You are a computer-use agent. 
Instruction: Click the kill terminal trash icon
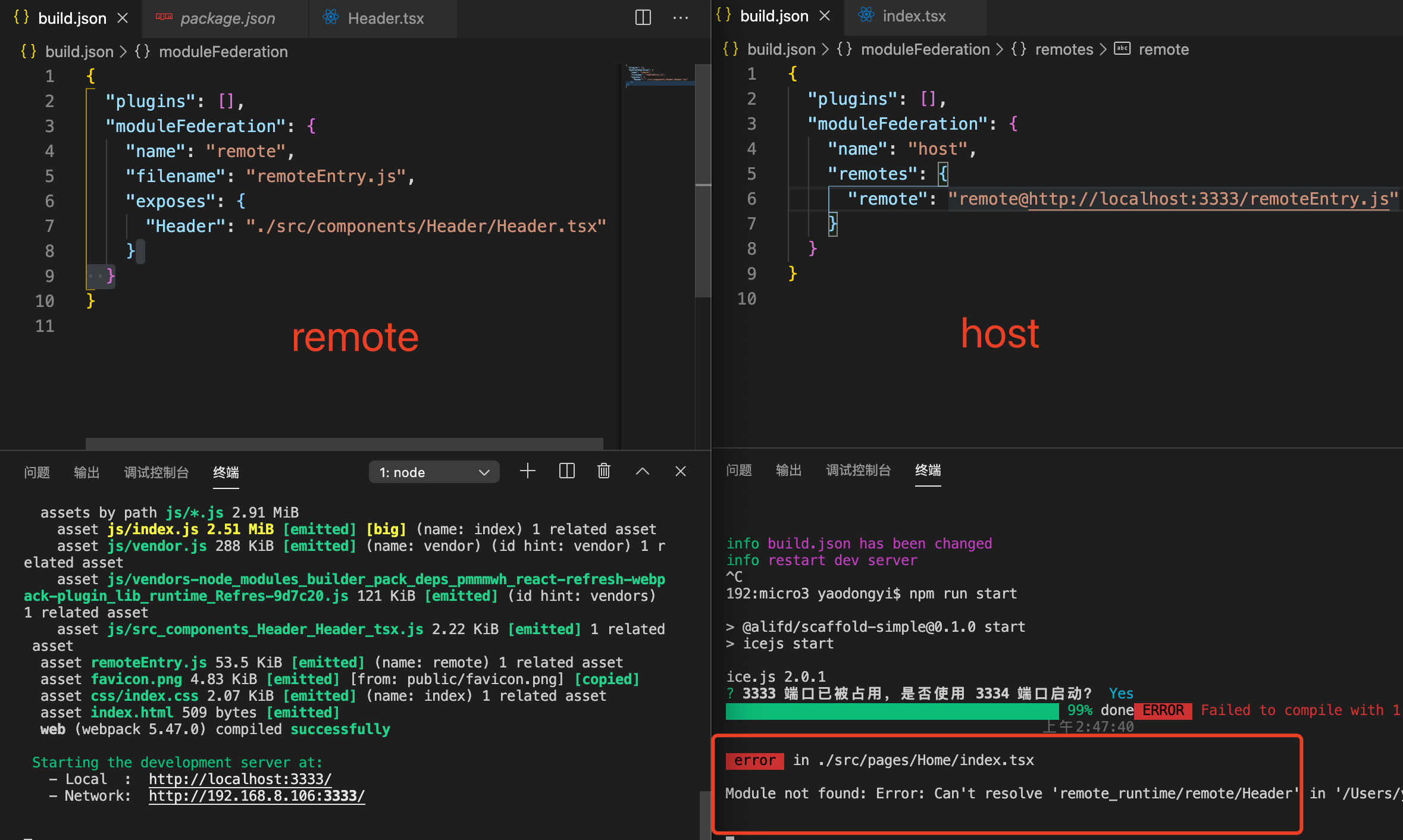[603, 471]
